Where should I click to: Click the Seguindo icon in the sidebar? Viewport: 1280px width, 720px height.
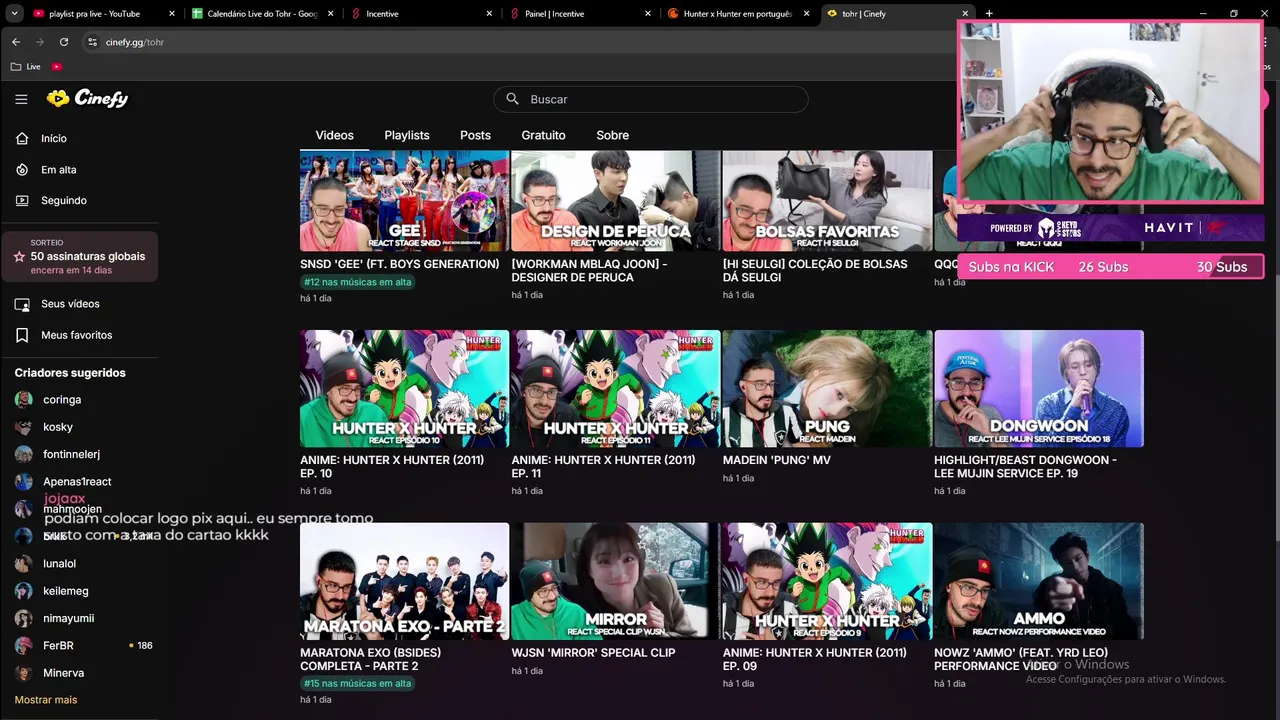[x=22, y=200]
